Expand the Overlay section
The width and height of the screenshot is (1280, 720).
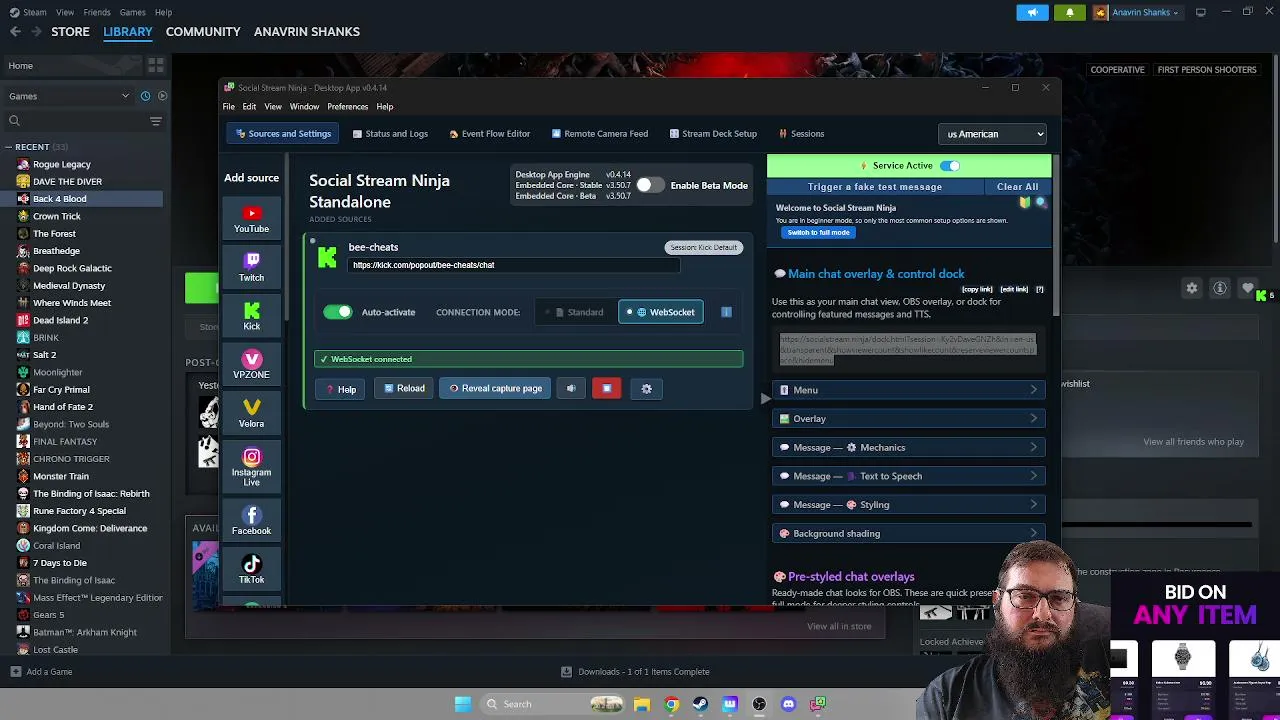coord(909,419)
